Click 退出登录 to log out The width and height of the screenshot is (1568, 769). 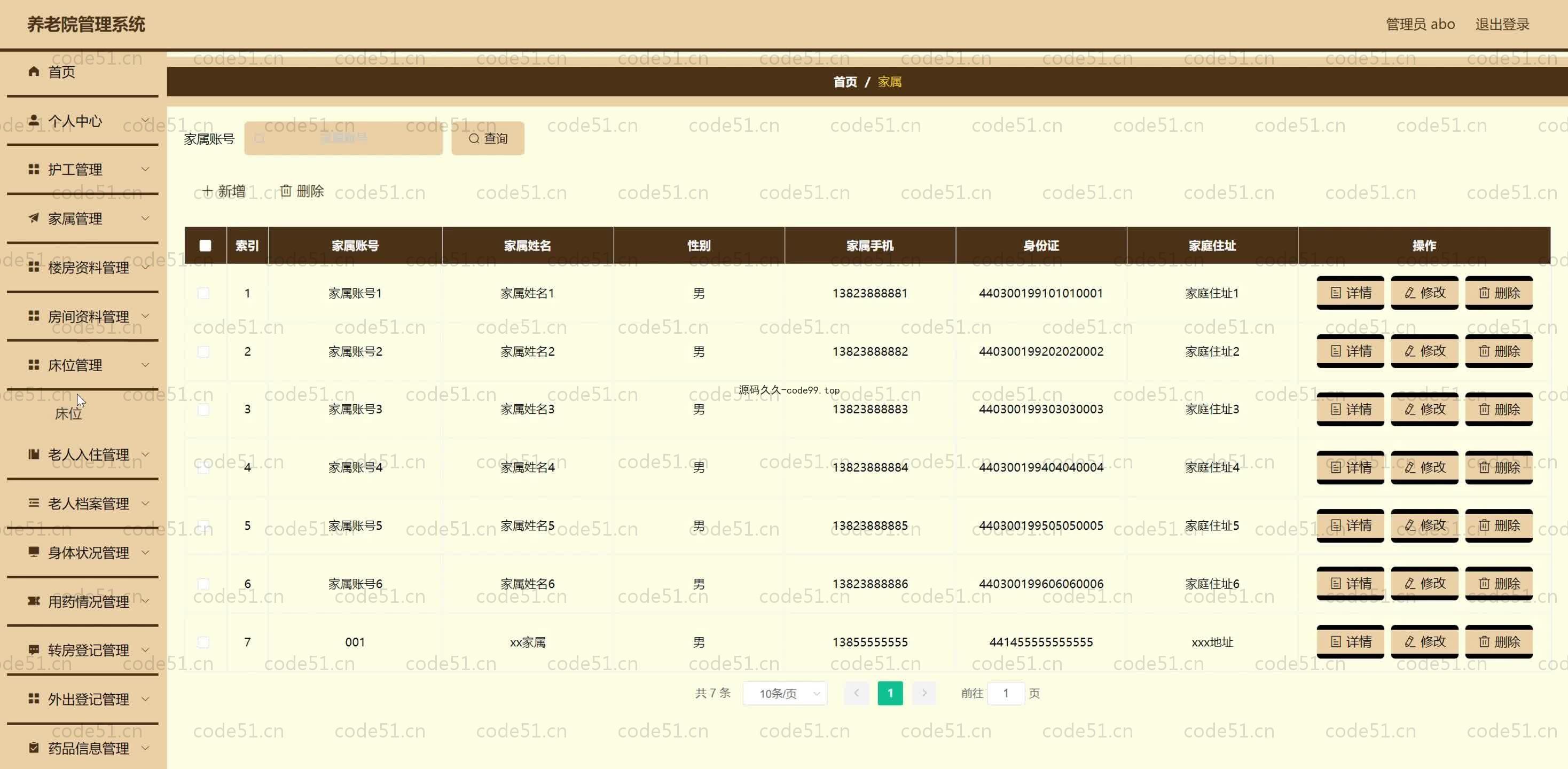[1502, 25]
